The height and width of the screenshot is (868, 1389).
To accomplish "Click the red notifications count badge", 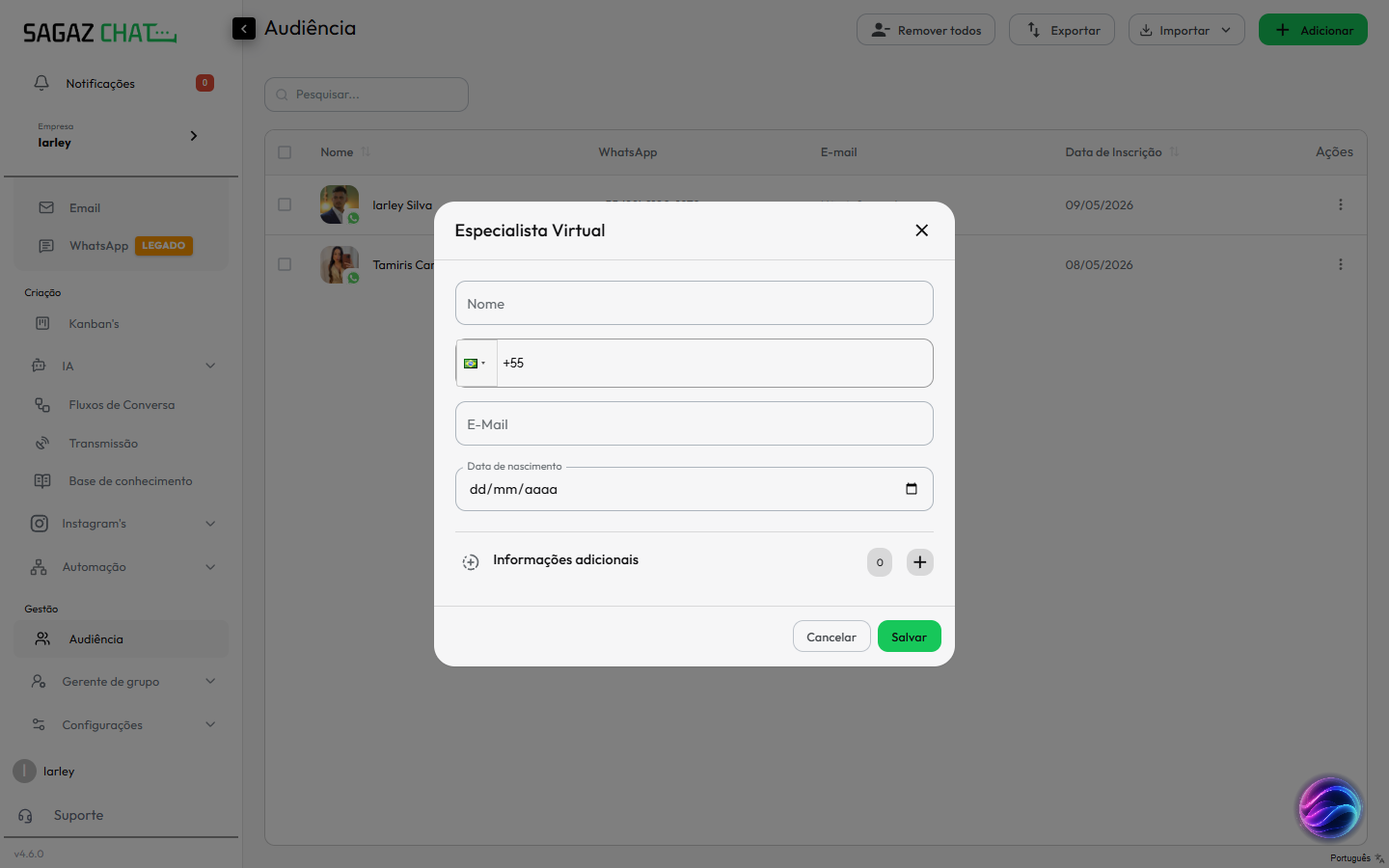I will point(204,83).
